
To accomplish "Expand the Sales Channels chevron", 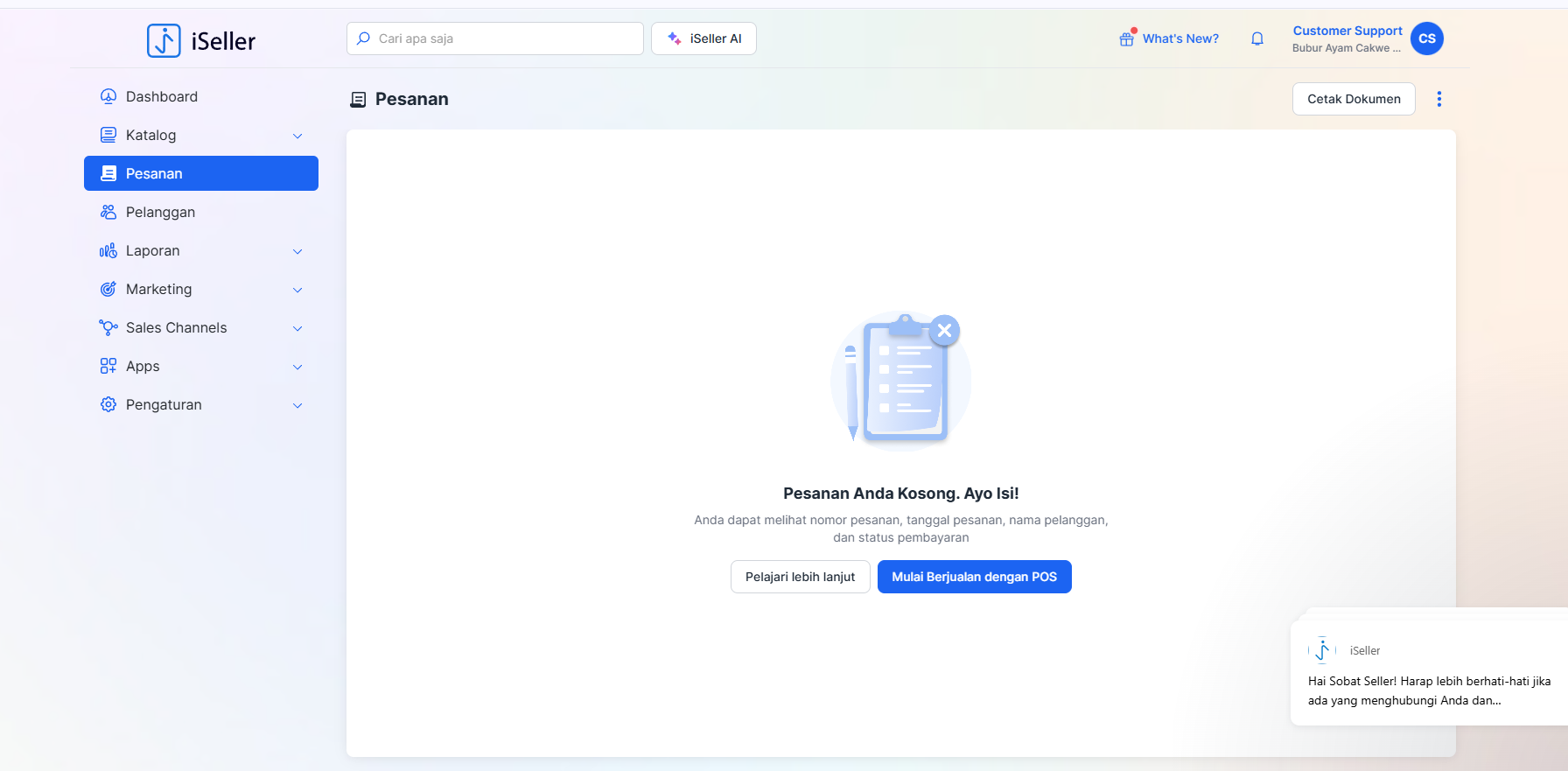I will pos(297,328).
